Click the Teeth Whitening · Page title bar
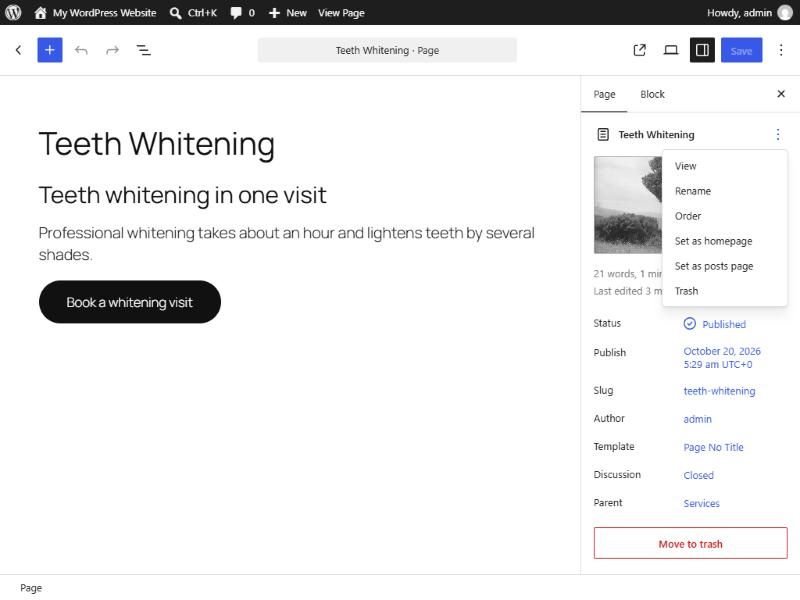Image resolution: width=800 pixels, height=600 pixels. (387, 50)
